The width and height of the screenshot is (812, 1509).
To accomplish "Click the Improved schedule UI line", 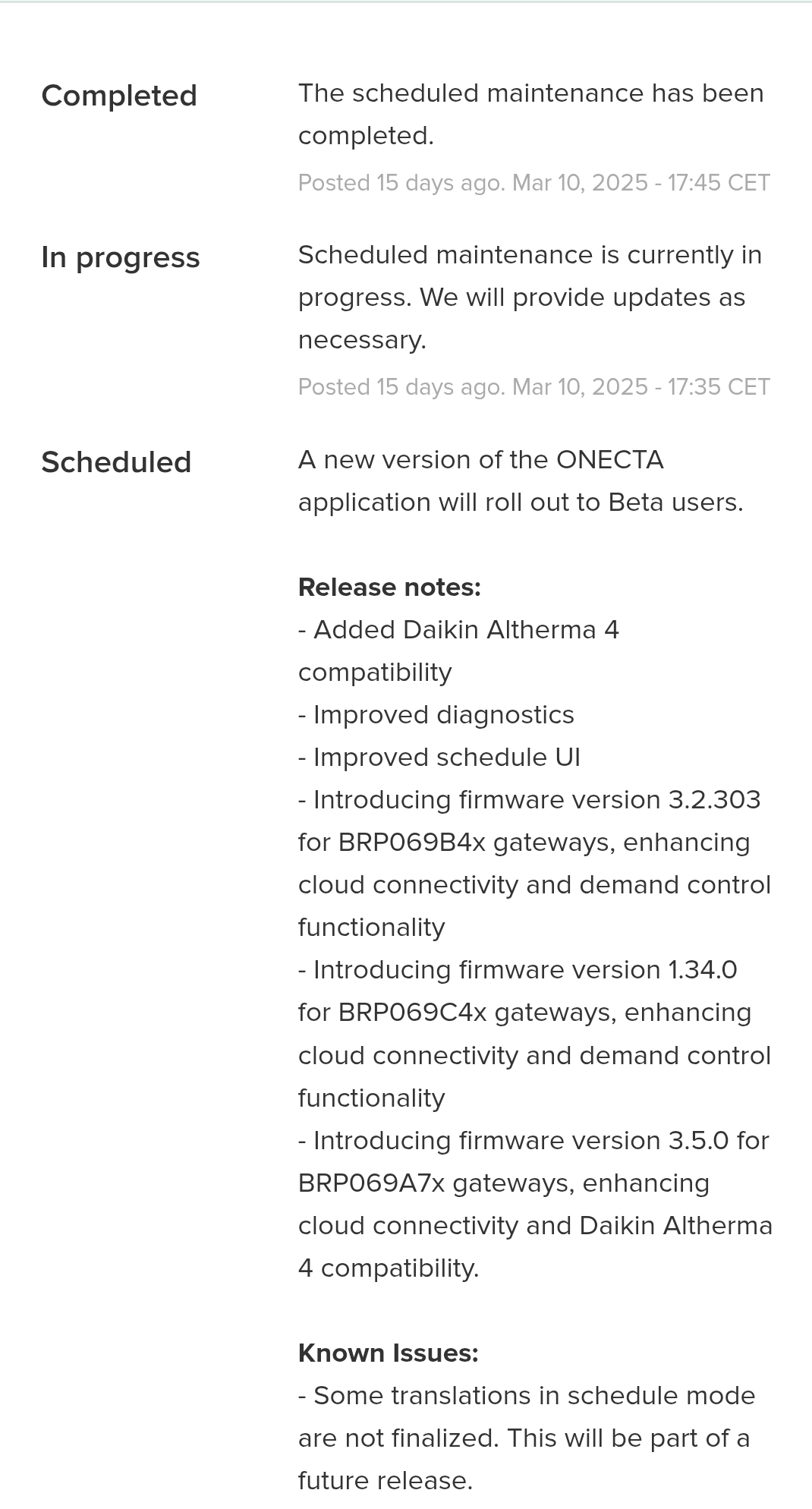I will (439, 758).
